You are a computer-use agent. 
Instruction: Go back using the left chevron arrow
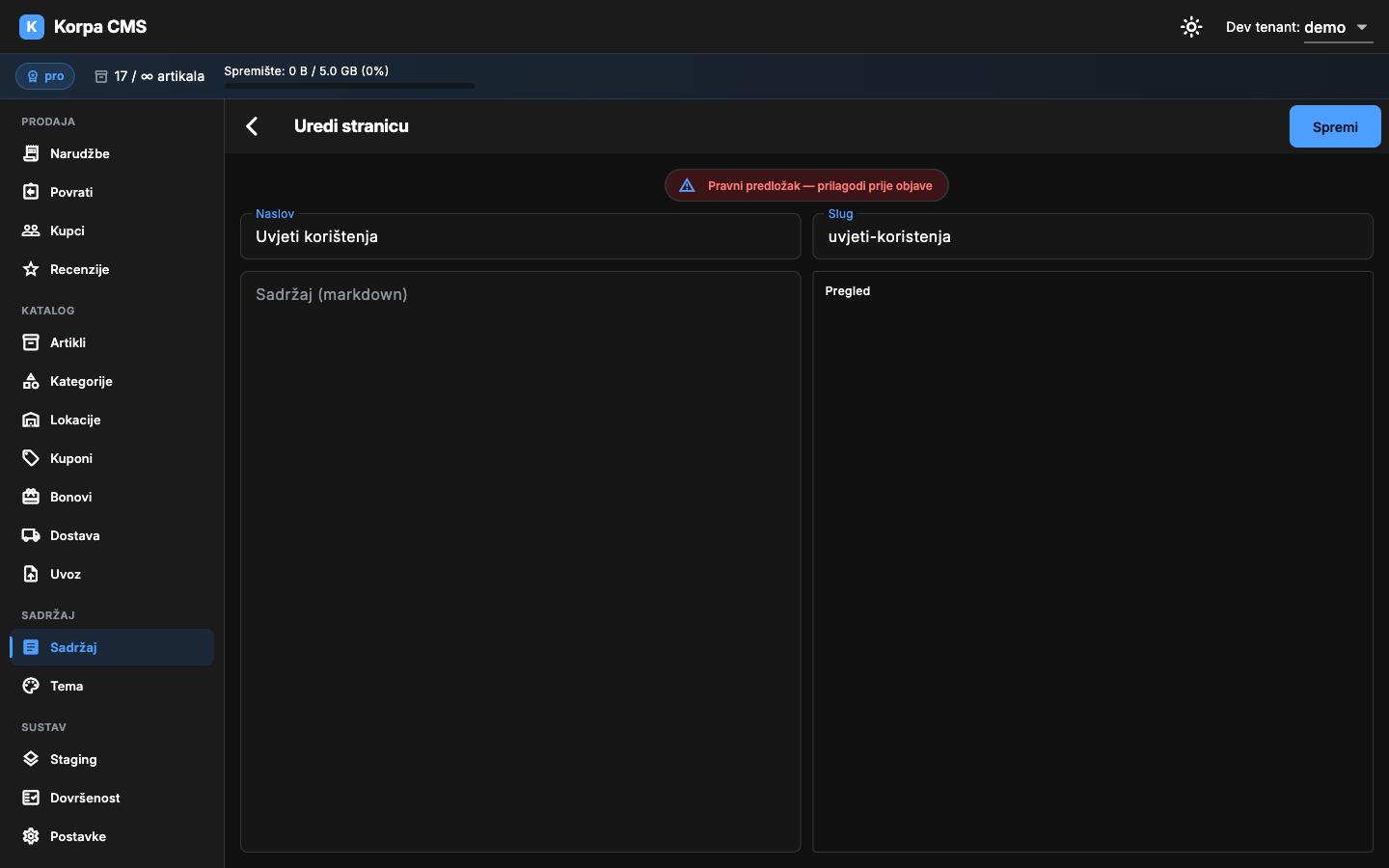pyautogui.click(x=252, y=126)
